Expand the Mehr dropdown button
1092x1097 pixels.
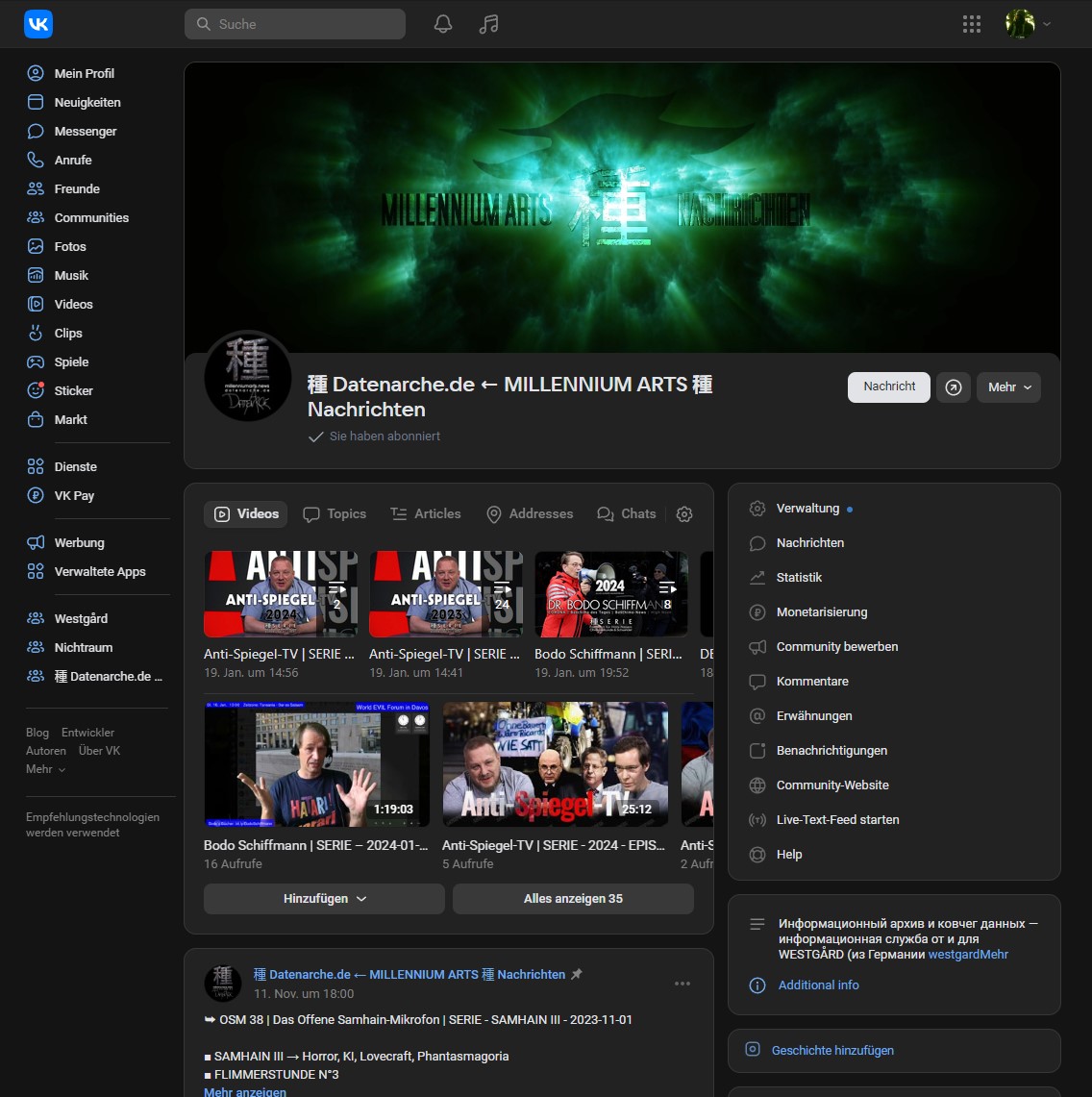[x=1008, y=386]
